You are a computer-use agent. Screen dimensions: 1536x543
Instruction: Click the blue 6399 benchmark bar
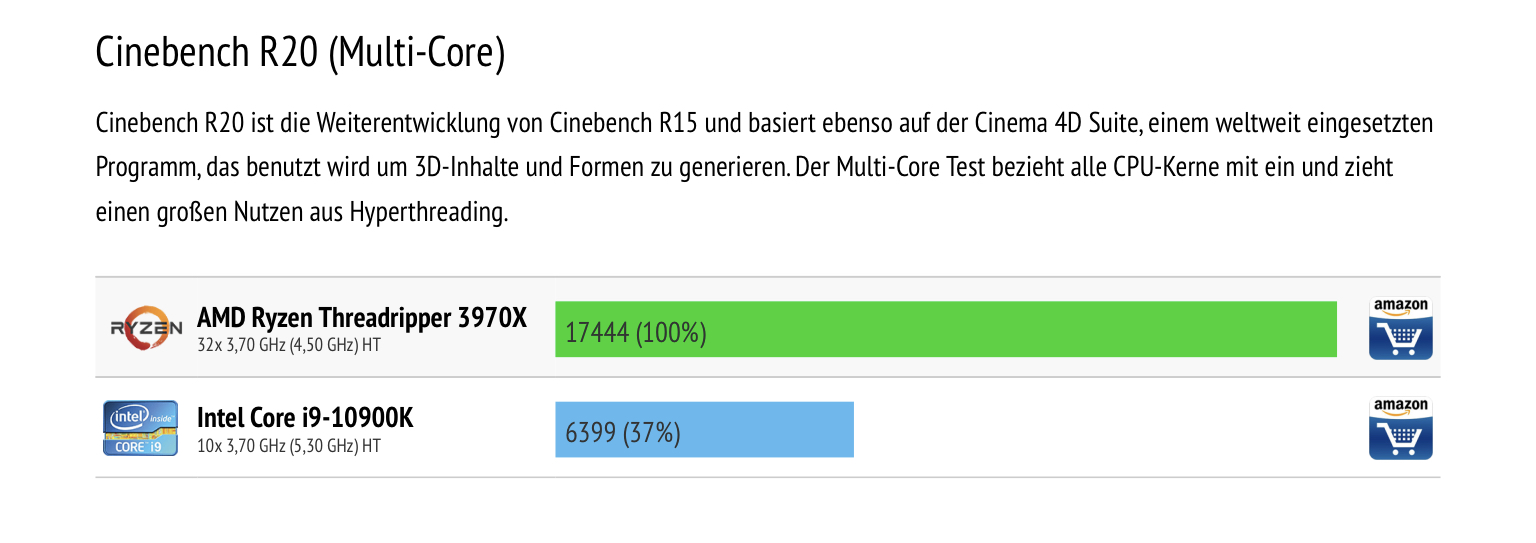pyautogui.click(x=704, y=429)
